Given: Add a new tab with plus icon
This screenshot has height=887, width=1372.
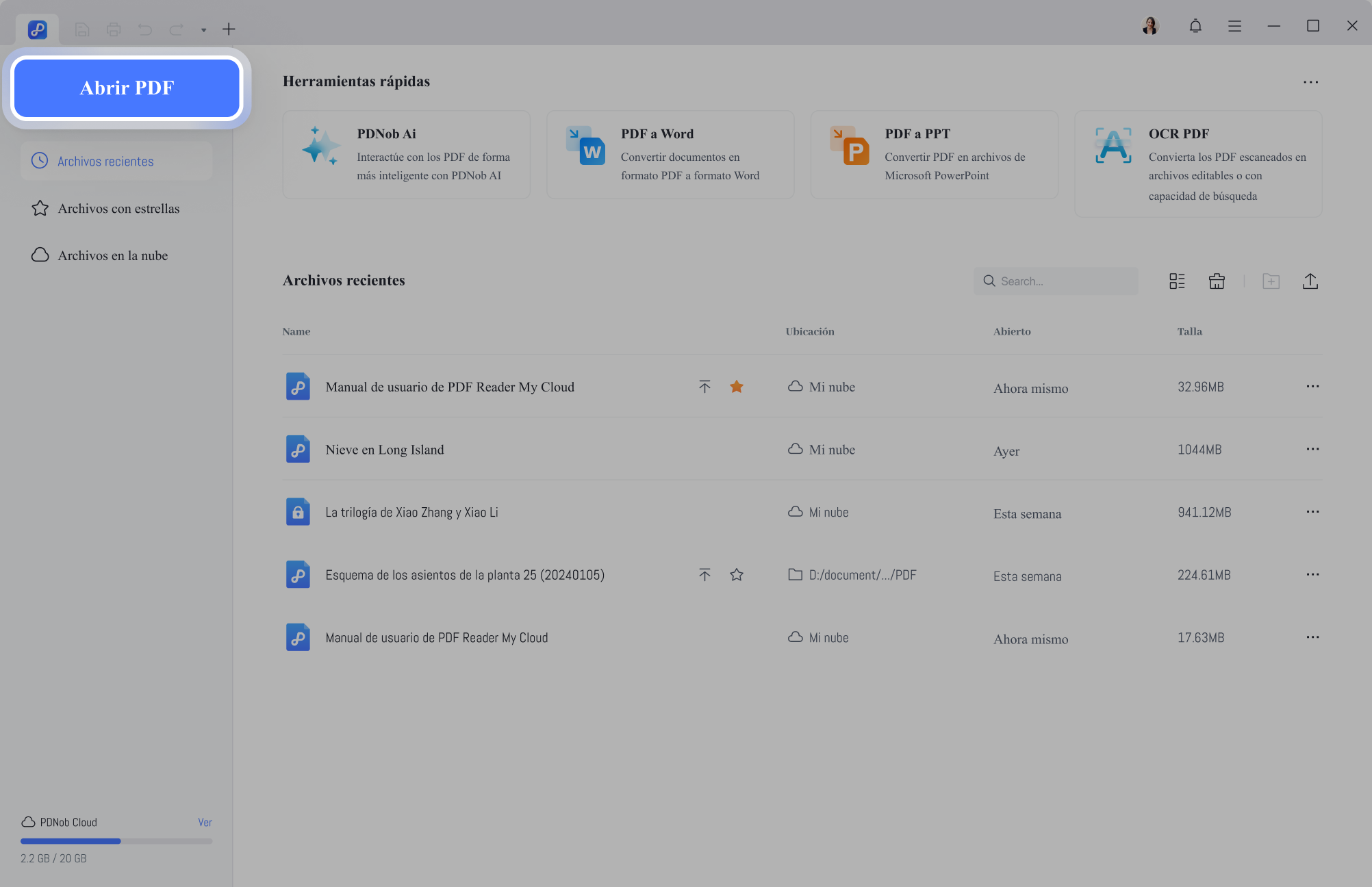Looking at the screenshot, I should point(229,29).
